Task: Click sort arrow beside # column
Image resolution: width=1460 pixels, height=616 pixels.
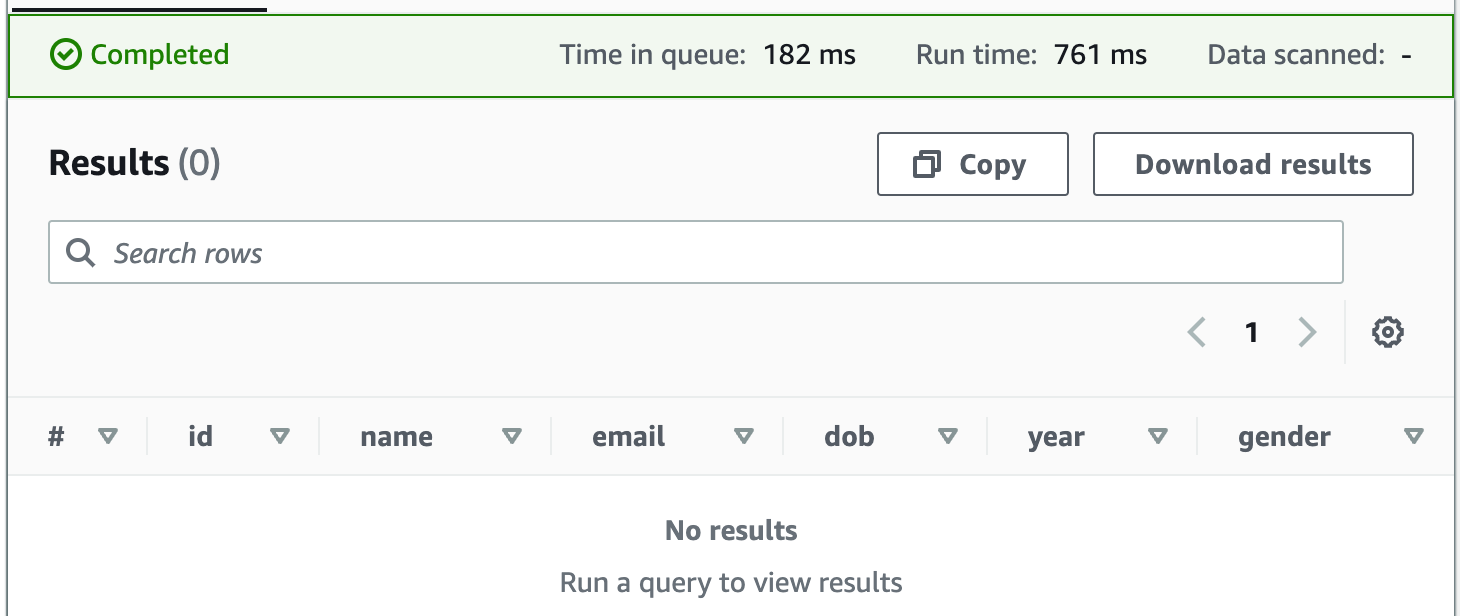Action: (x=108, y=436)
